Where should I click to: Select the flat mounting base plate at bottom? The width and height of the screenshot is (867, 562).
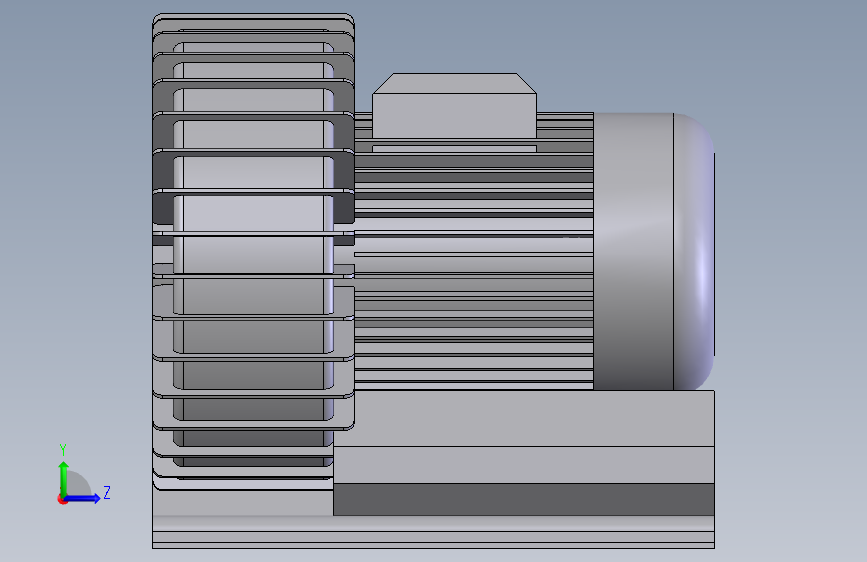pos(434,532)
